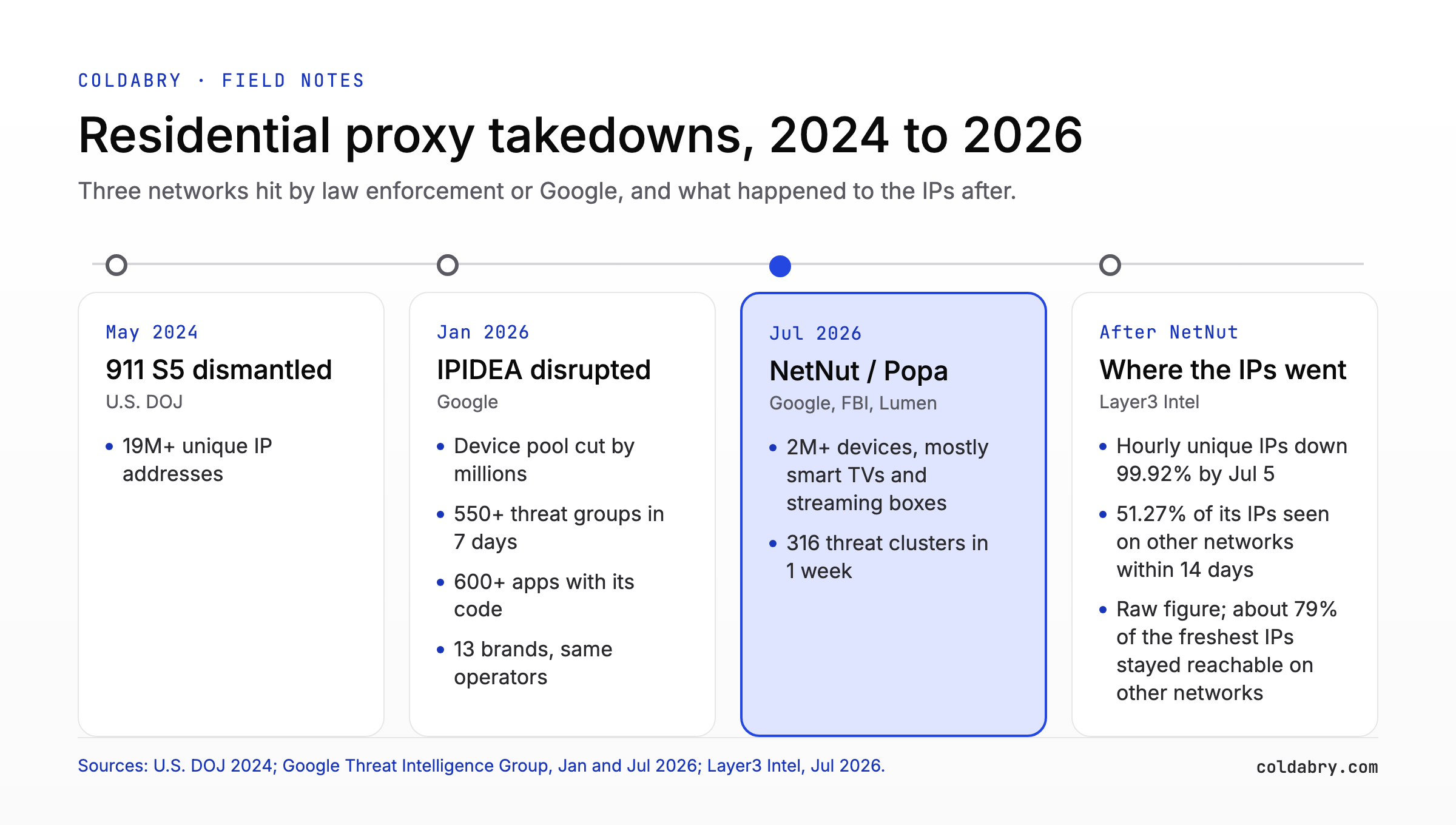Select the 'Where the IPs went' heading
Screen dimensions: 1456x825
coord(1223,369)
